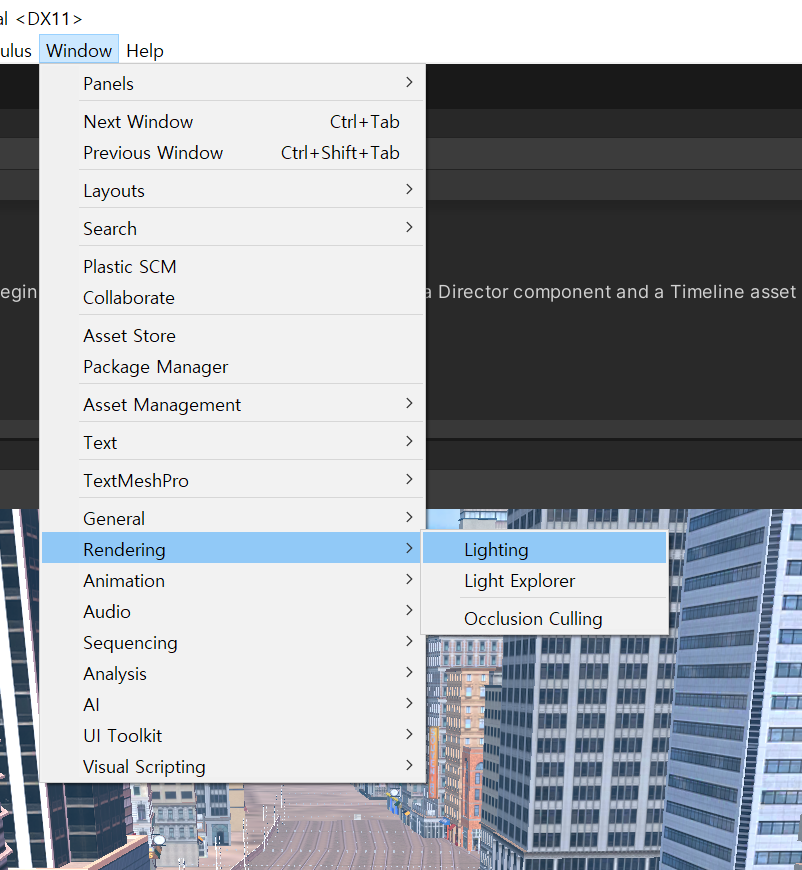Expand the Search submenu
The height and width of the screenshot is (870, 802).
(233, 228)
